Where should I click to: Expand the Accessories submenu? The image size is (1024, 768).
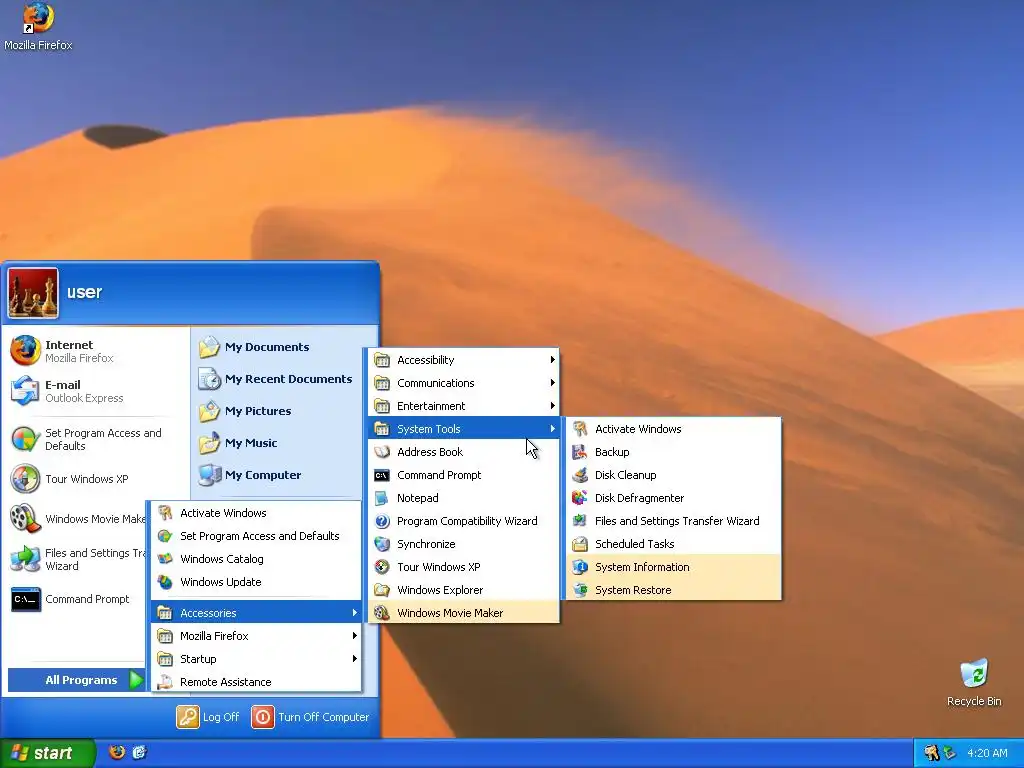[x=256, y=613]
